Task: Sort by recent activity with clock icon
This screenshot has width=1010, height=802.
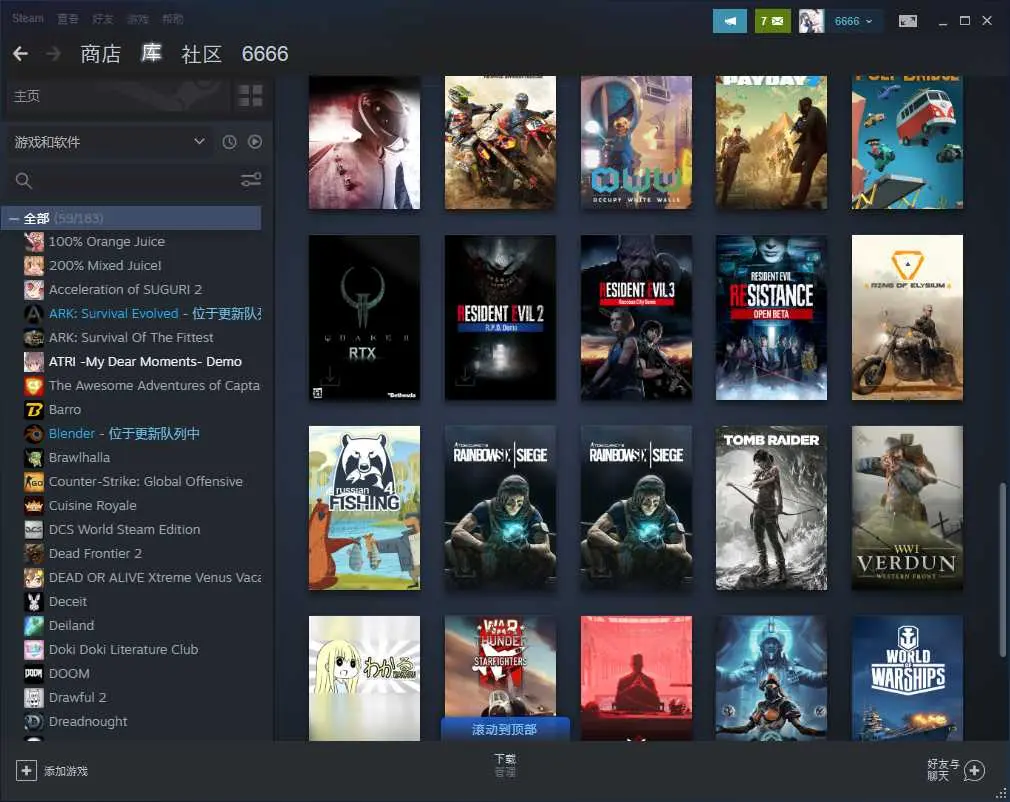Action: (x=229, y=142)
